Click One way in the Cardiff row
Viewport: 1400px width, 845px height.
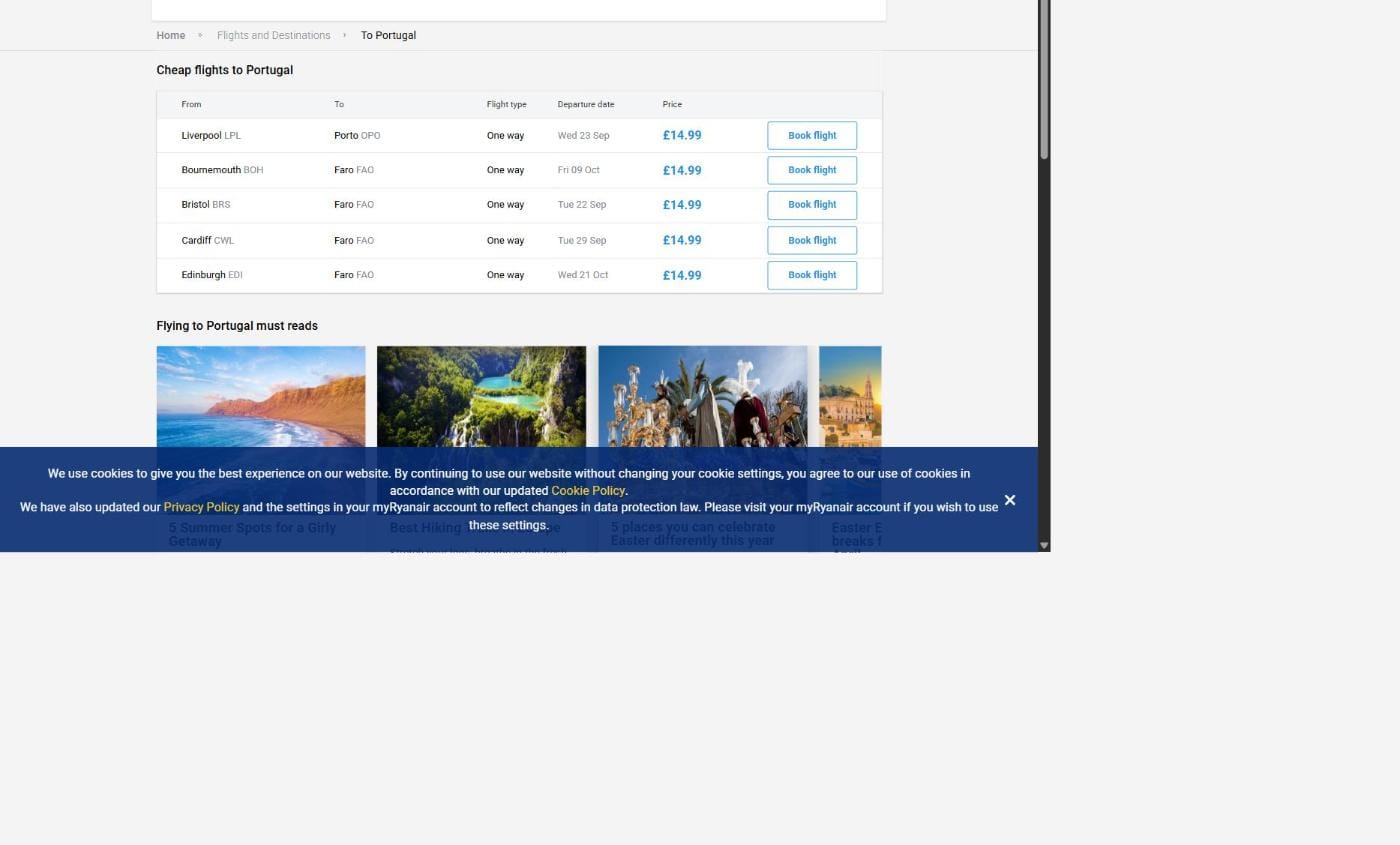pyautogui.click(x=505, y=240)
